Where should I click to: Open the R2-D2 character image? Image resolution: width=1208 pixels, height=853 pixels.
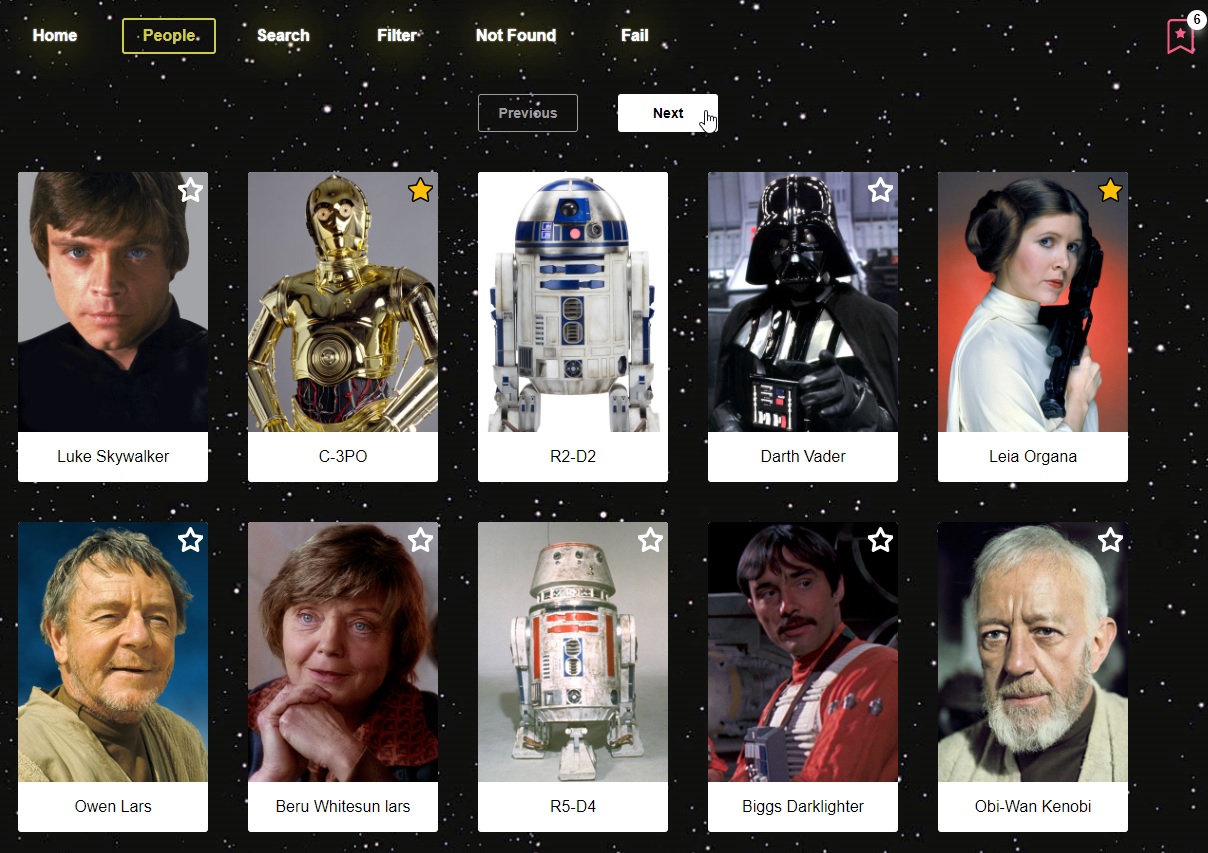click(x=573, y=302)
